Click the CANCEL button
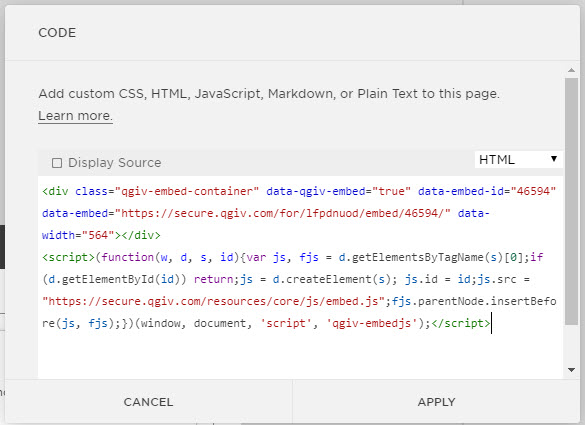Image resolution: width=585 pixels, height=425 pixels. coord(148,402)
